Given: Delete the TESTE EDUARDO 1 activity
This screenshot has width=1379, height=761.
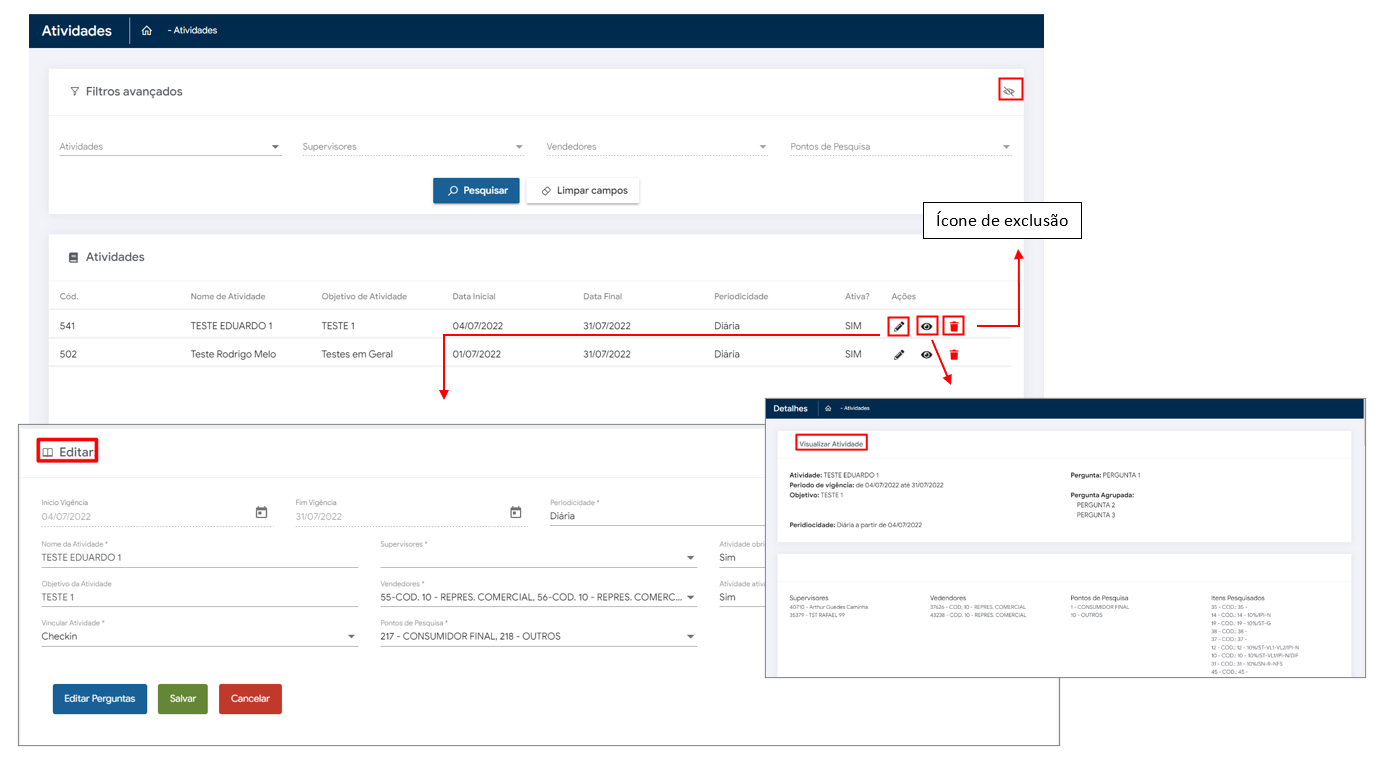Looking at the screenshot, I should 954,326.
